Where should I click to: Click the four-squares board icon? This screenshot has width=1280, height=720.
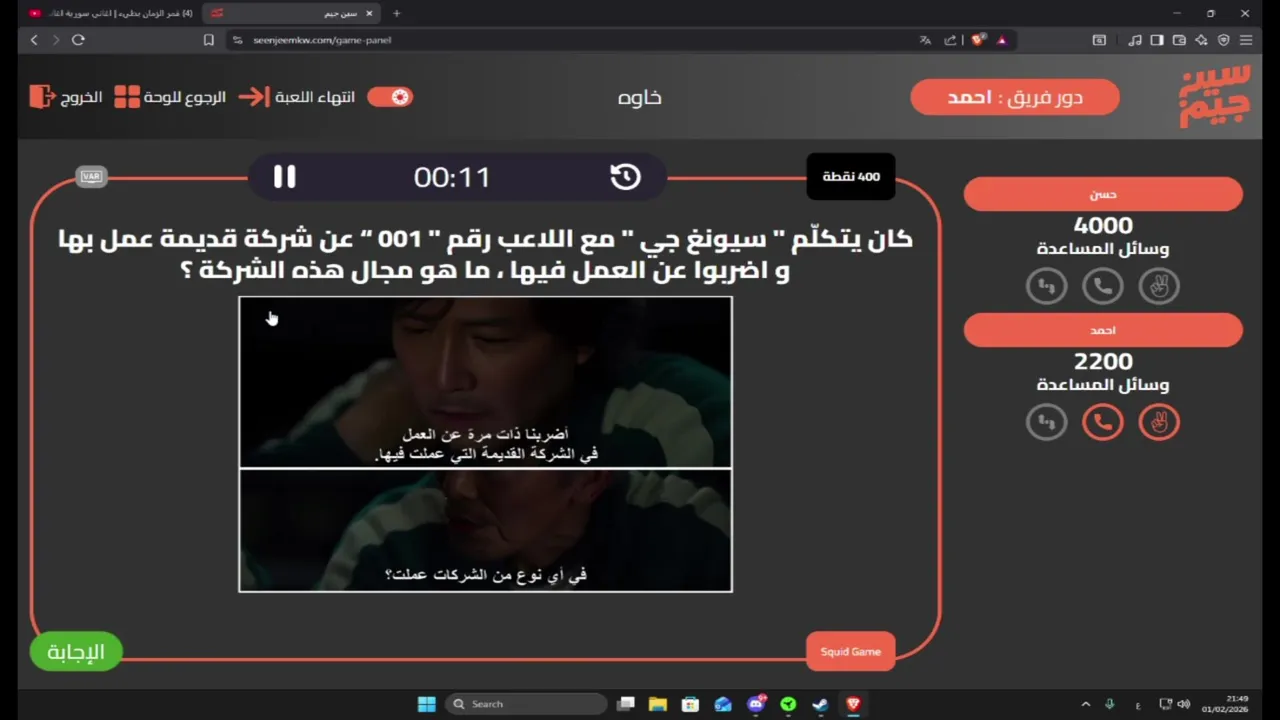pyautogui.click(x=127, y=97)
